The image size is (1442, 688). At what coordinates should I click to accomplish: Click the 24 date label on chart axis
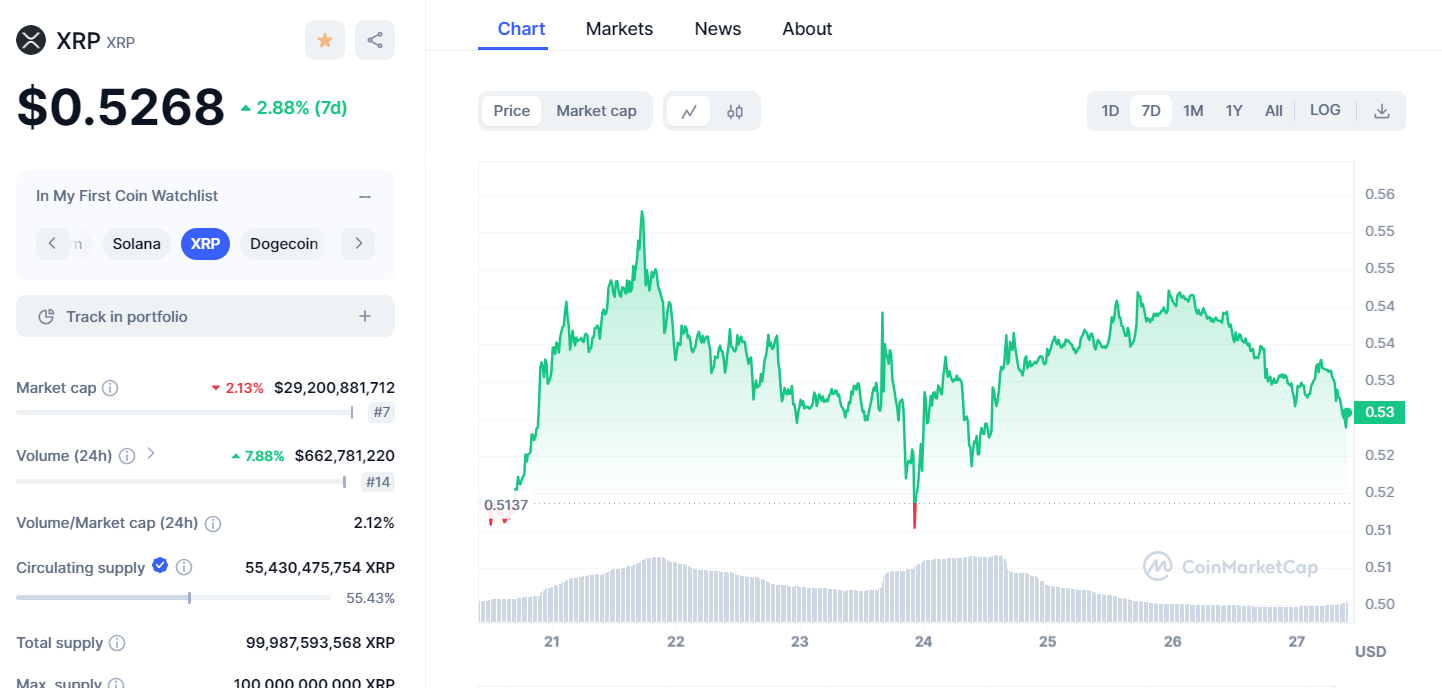(923, 641)
